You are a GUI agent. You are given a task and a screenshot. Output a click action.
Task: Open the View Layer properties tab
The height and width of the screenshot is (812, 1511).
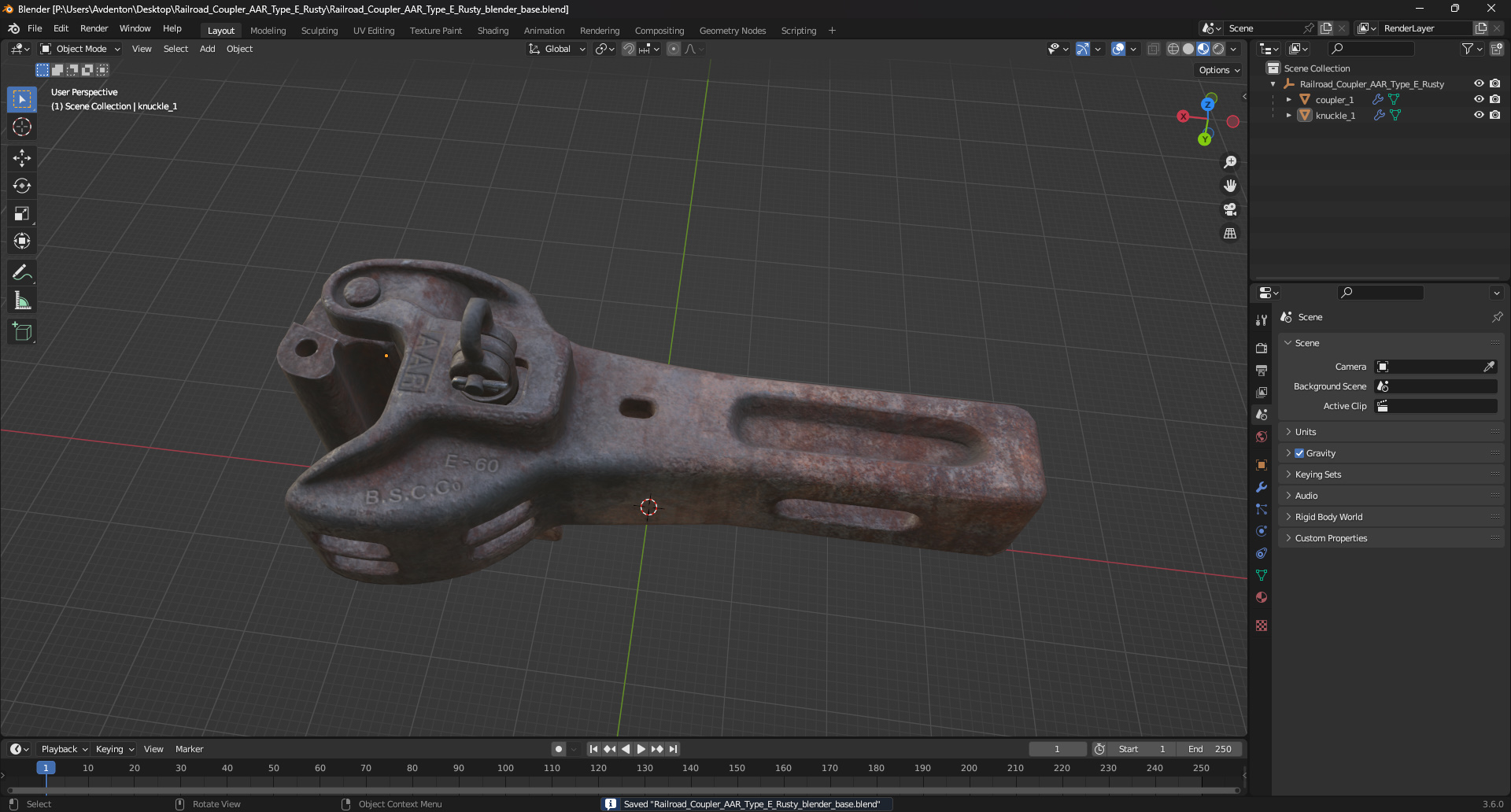[1262, 392]
